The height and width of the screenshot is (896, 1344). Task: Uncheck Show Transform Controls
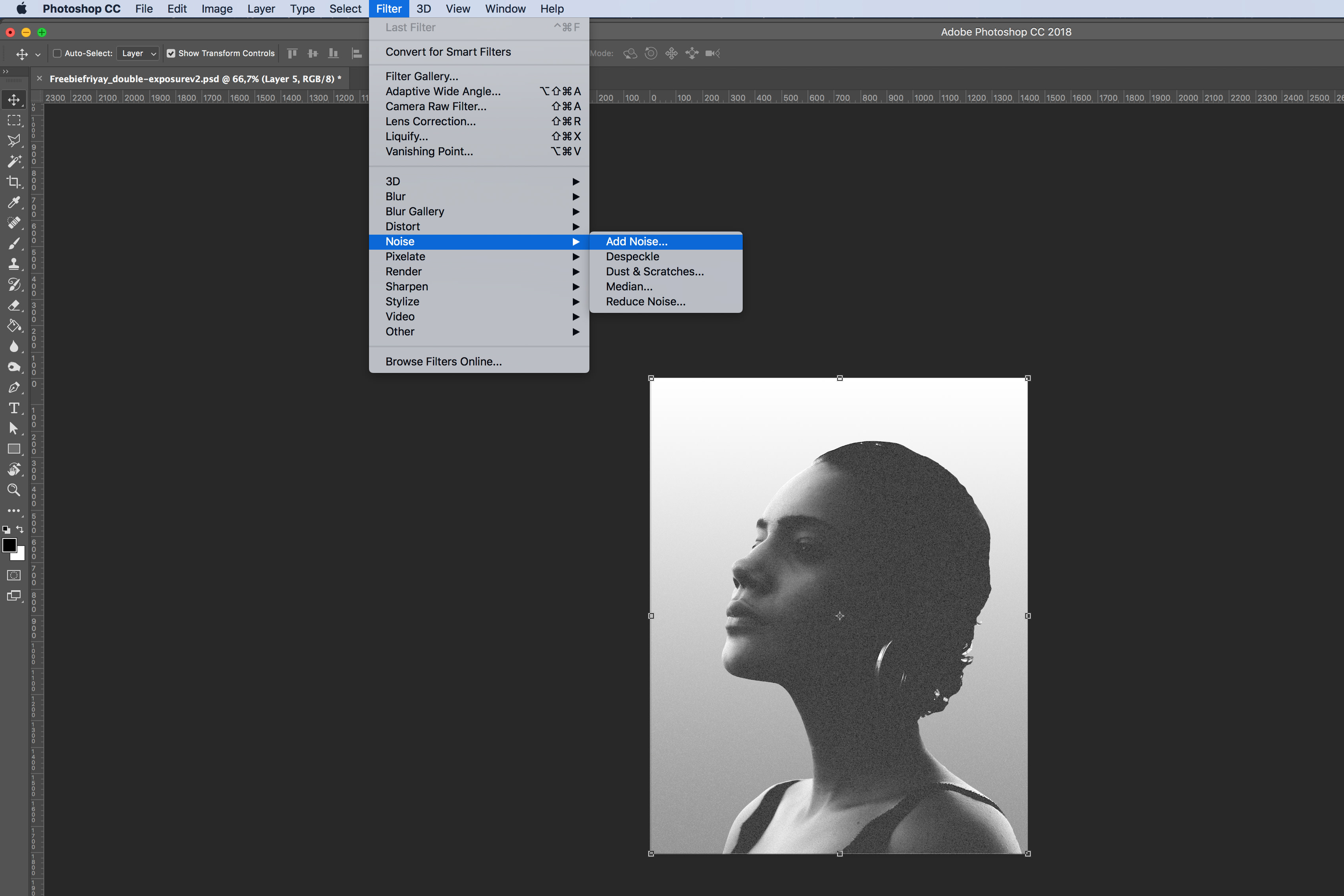171,53
